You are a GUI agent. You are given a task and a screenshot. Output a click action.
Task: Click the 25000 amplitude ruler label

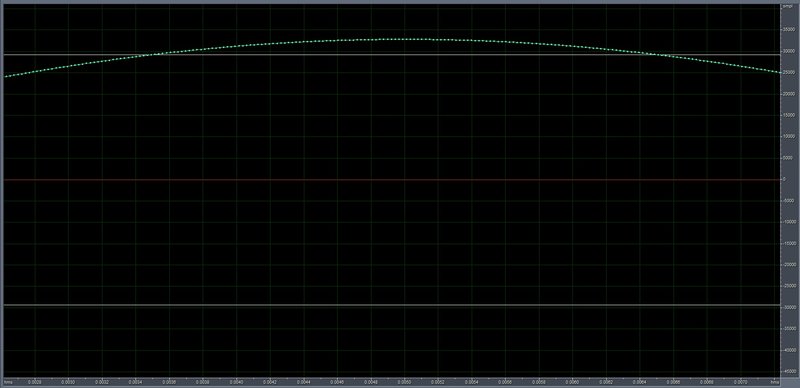click(x=789, y=72)
